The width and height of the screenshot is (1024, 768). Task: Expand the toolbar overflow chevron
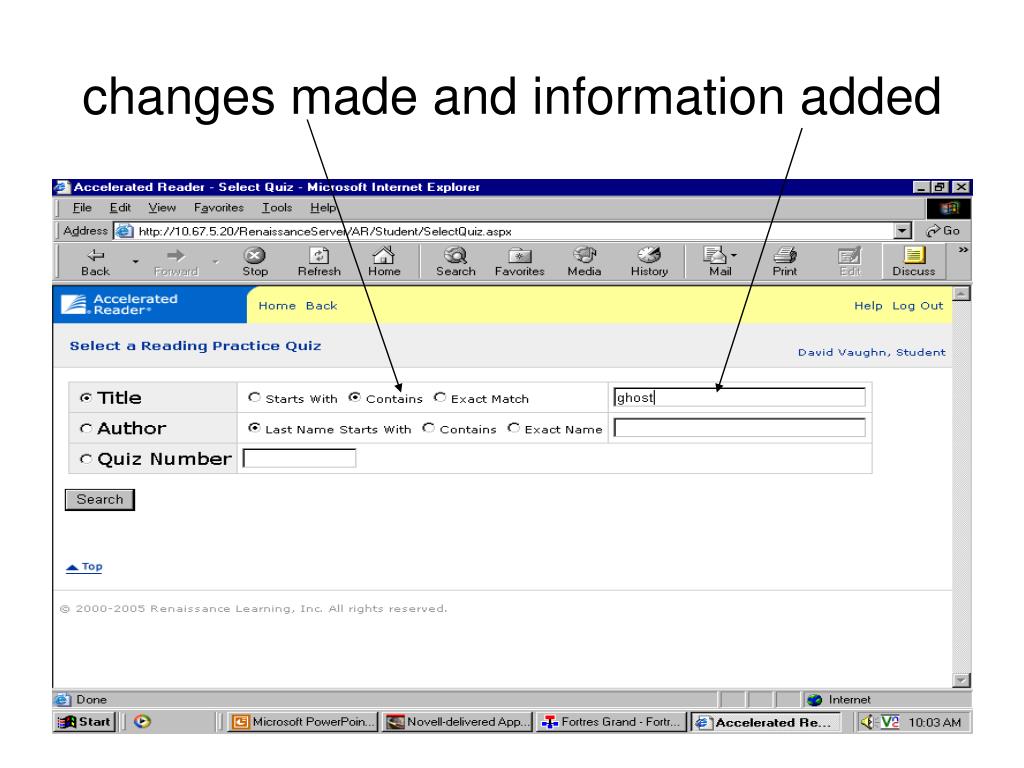[963, 250]
